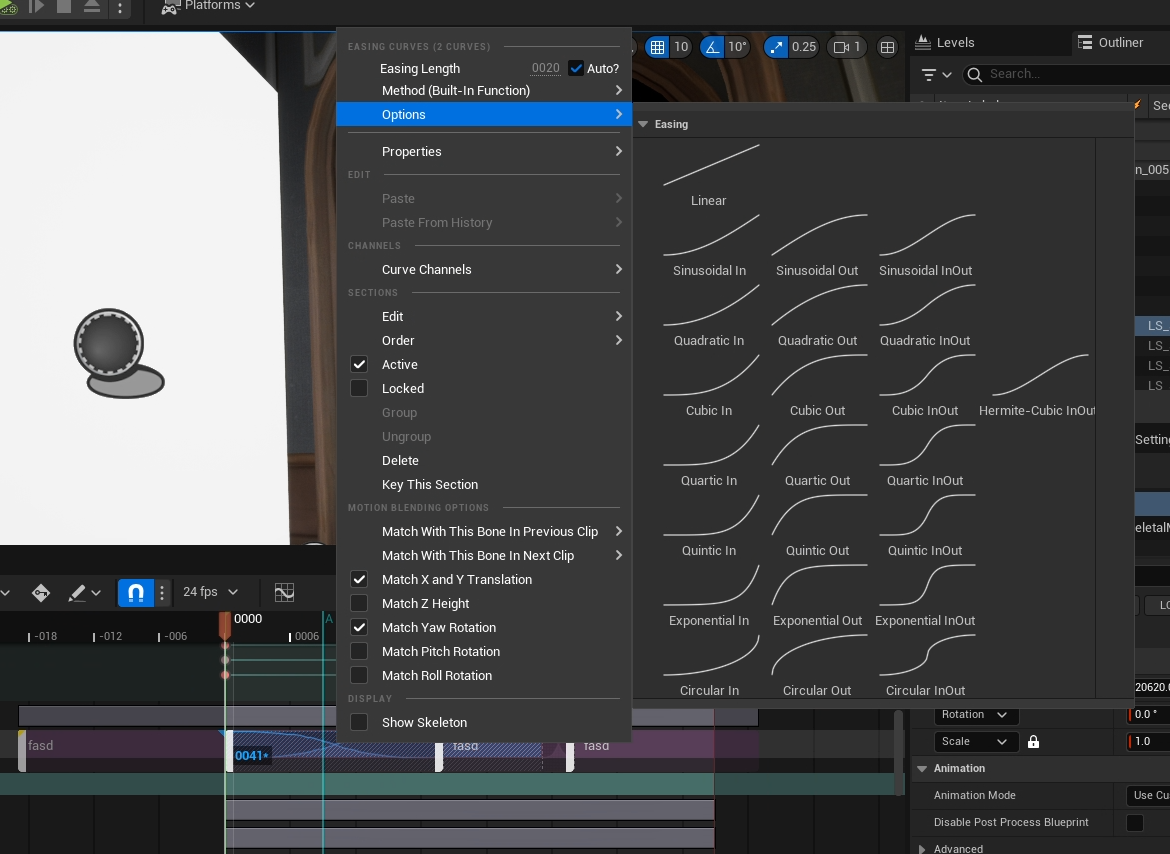Choose Delete from the context menu
The height and width of the screenshot is (854, 1170).
coord(484,460)
